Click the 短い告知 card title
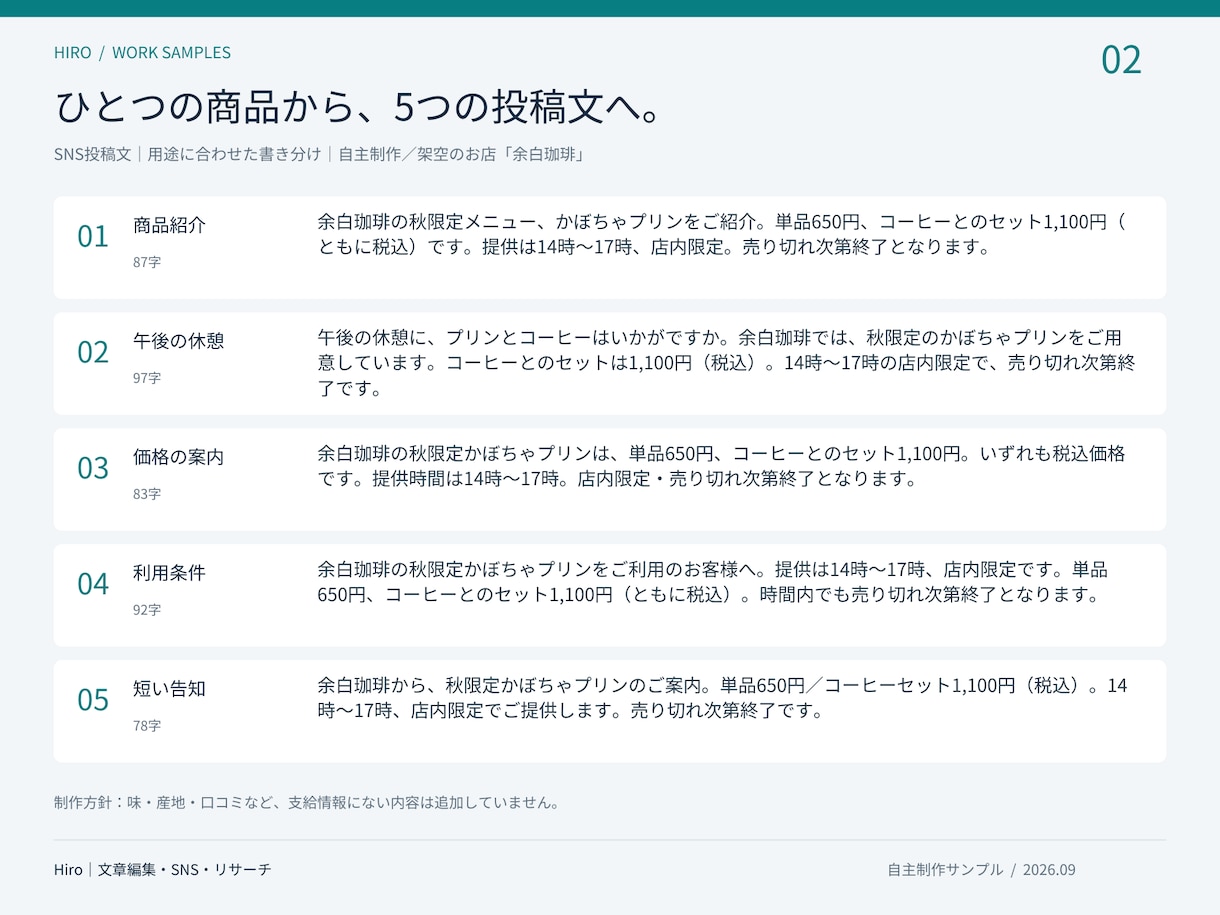The width and height of the screenshot is (1220, 915). point(169,690)
